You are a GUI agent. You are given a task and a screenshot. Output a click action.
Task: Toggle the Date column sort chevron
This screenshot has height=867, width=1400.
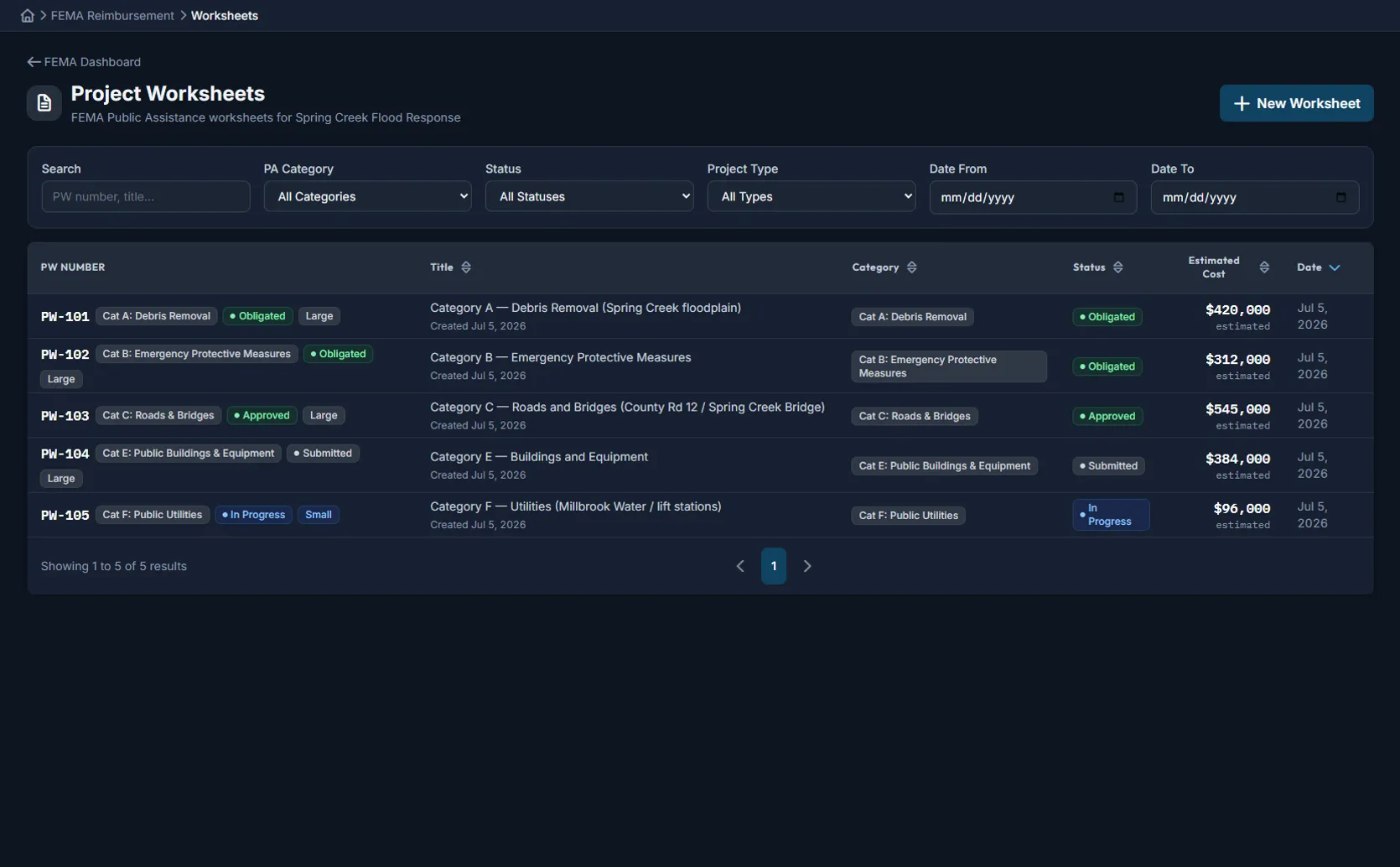coord(1335,267)
